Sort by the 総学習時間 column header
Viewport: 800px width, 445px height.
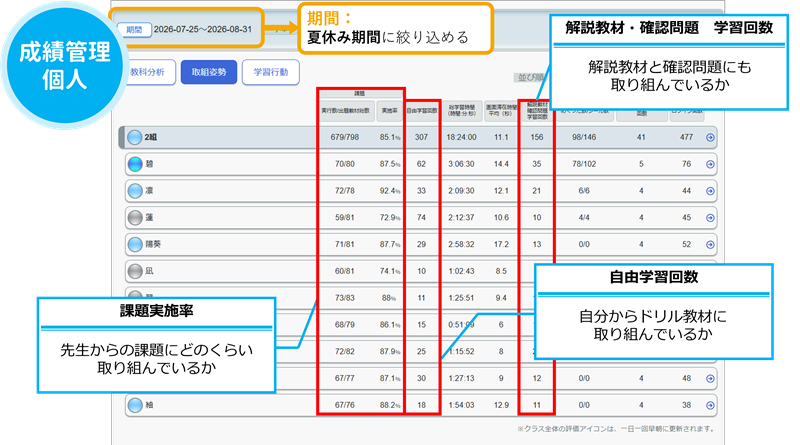coord(462,111)
